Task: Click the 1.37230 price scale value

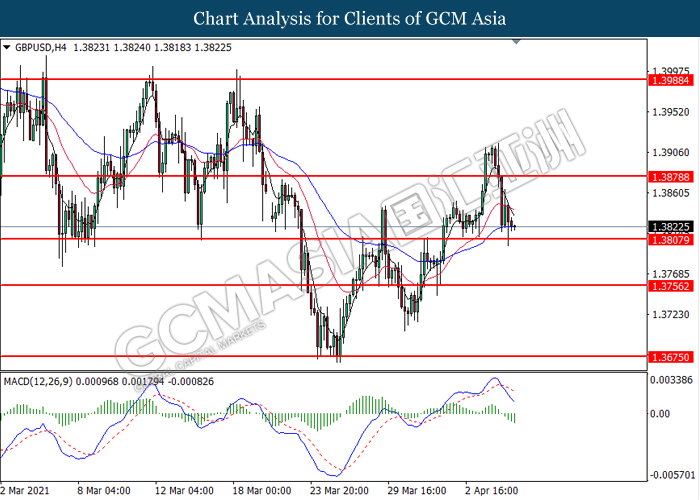Action: [671, 315]
